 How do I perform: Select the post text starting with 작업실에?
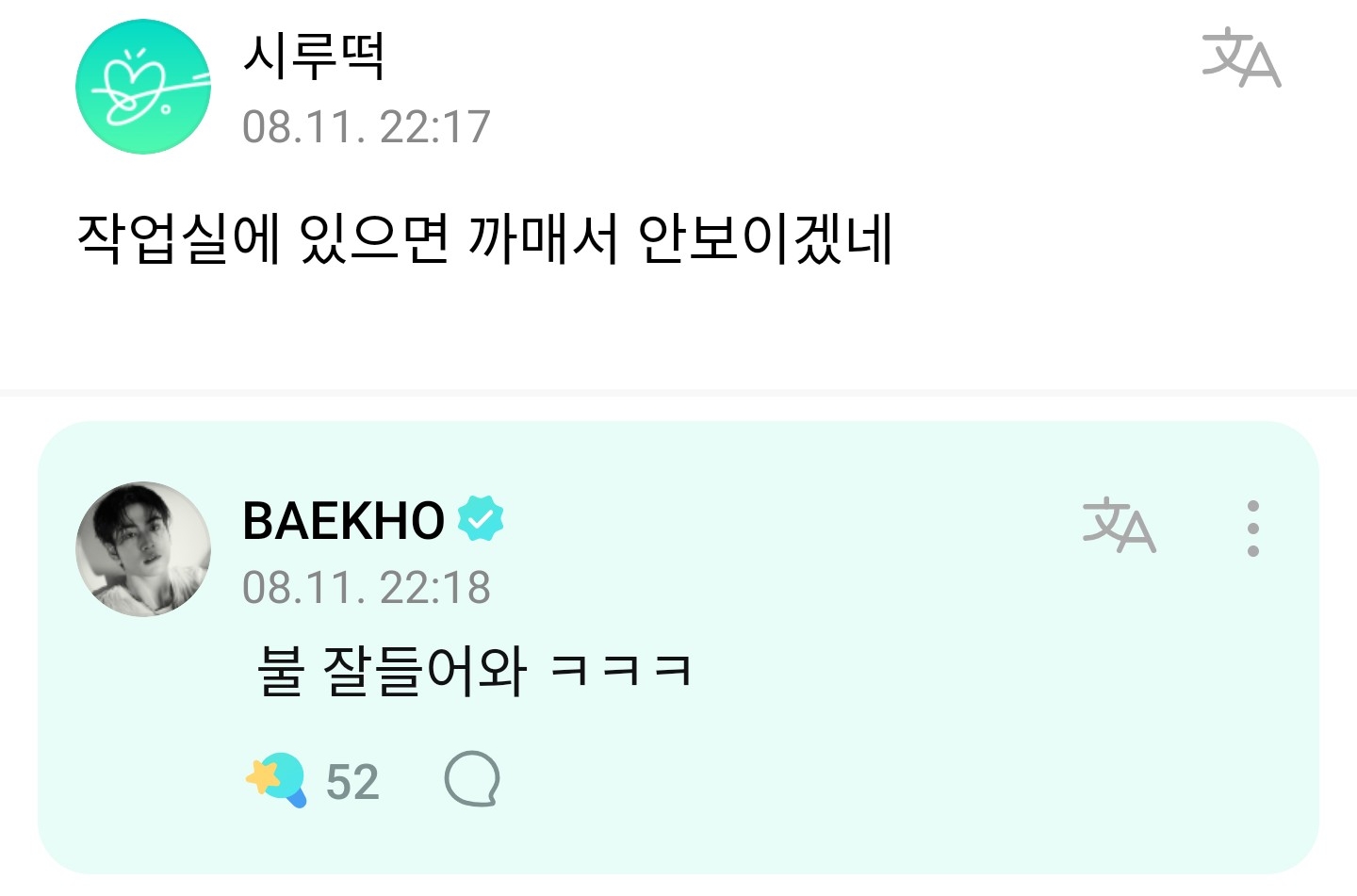coord(484,238)
